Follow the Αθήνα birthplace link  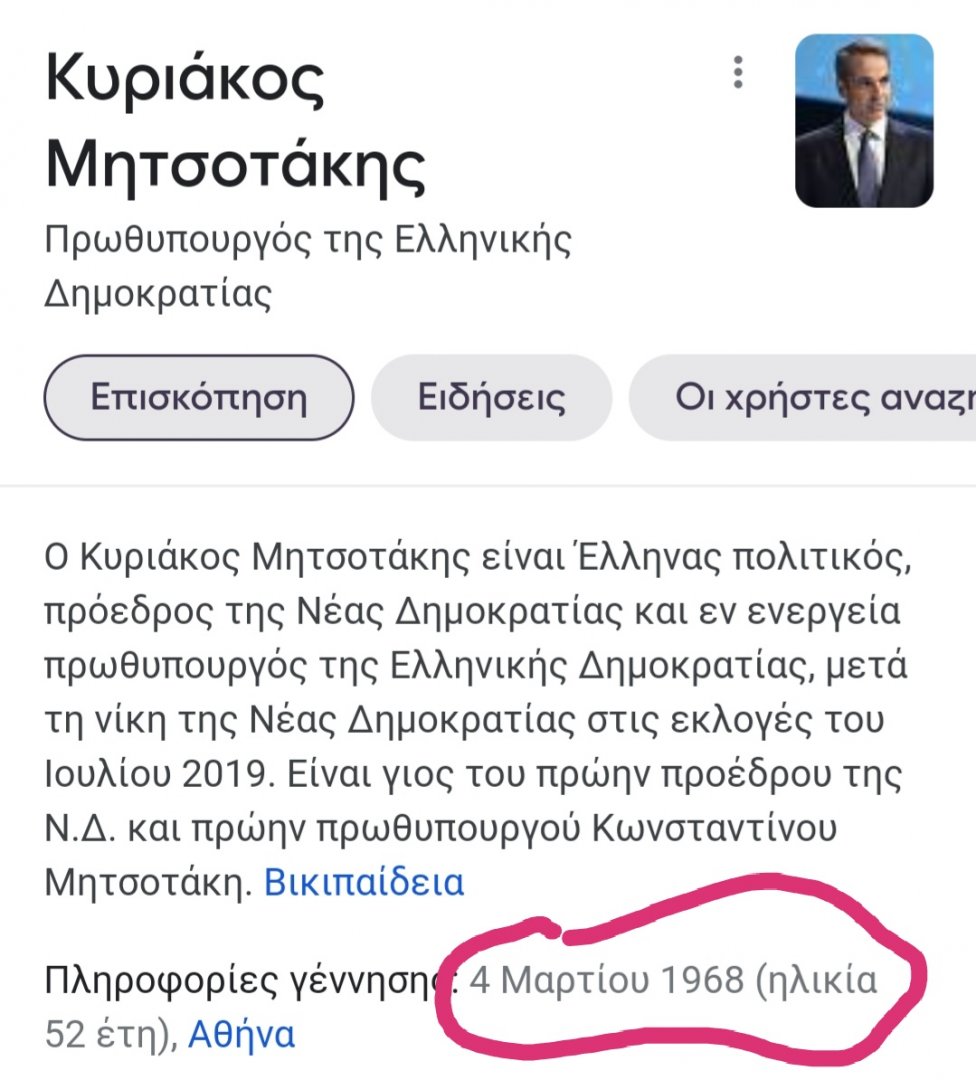[x=242, y=1033]
